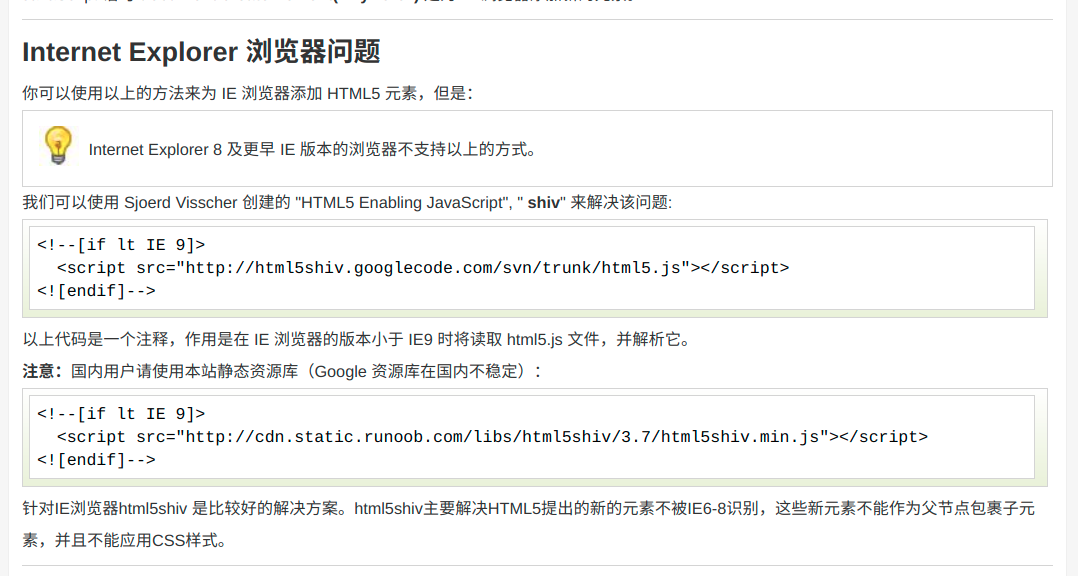This screenshot has width=1078, height=576.
Task: Click '<![endif]-->' in the first code block
Action: tap(96, 291)
